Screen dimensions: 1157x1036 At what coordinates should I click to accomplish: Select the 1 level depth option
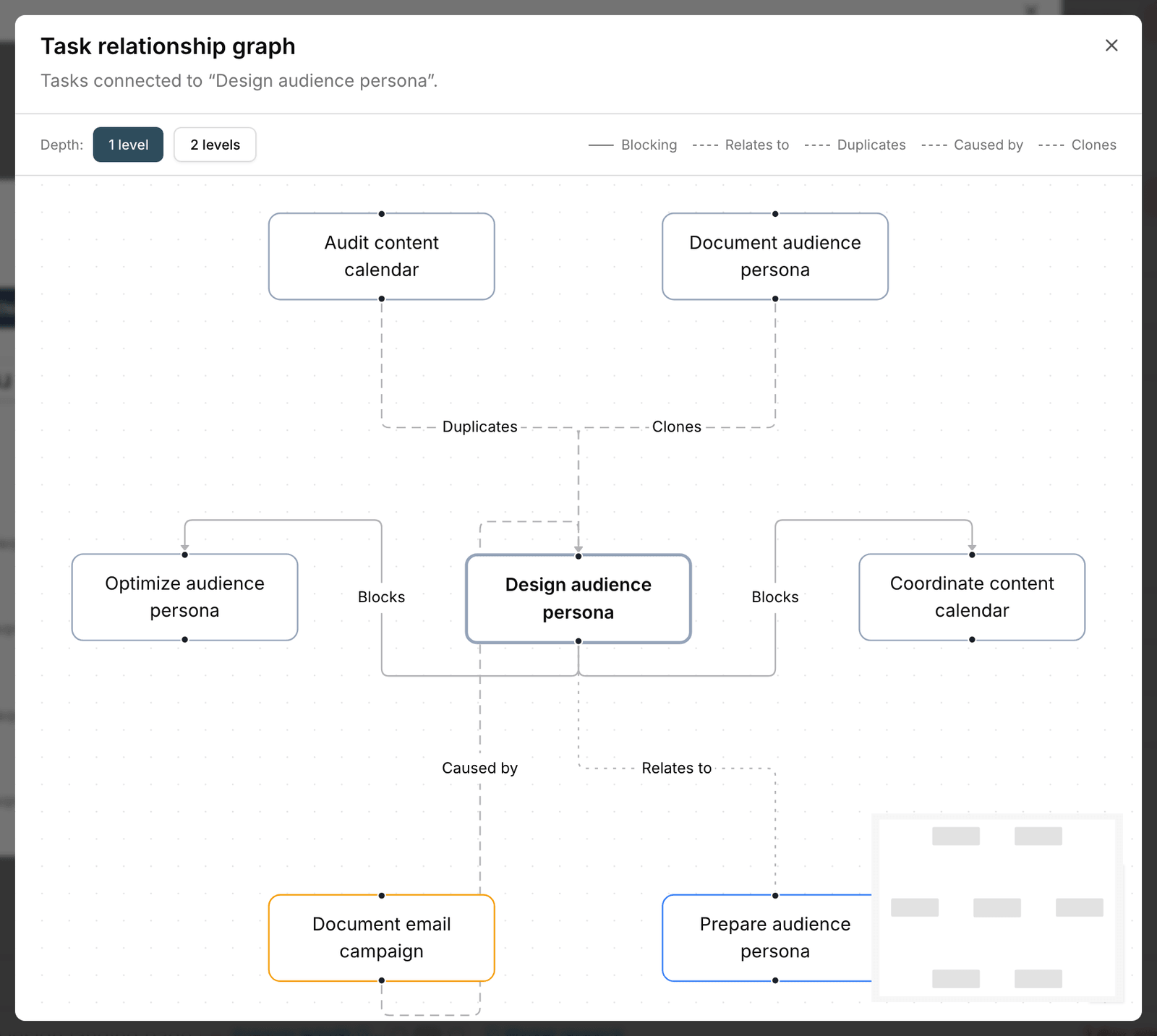pos(128,145)
